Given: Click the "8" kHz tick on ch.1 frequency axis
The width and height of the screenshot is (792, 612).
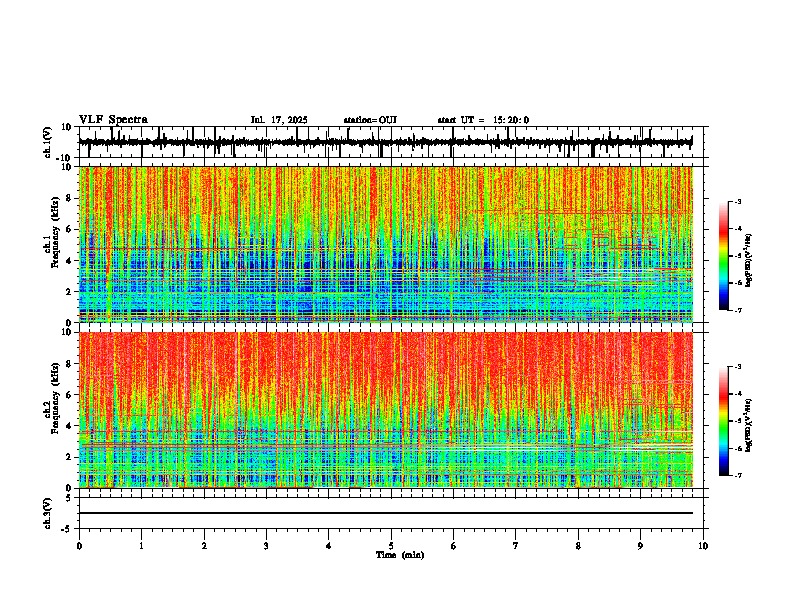Looking at the screenshot, I should coord(70,198).
